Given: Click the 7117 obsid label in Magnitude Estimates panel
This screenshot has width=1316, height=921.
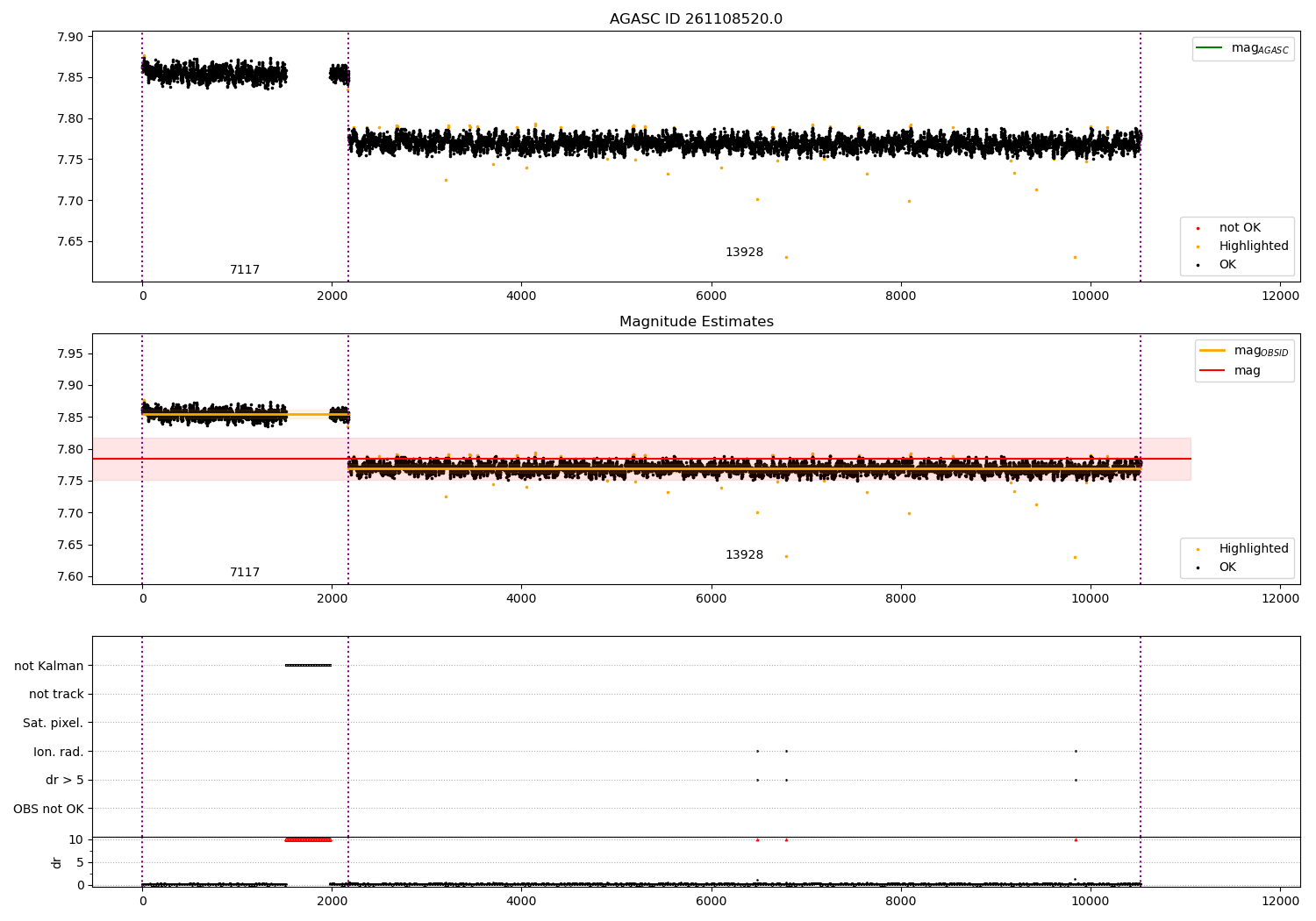Looking at the screenshot, I should click(245, 573).
